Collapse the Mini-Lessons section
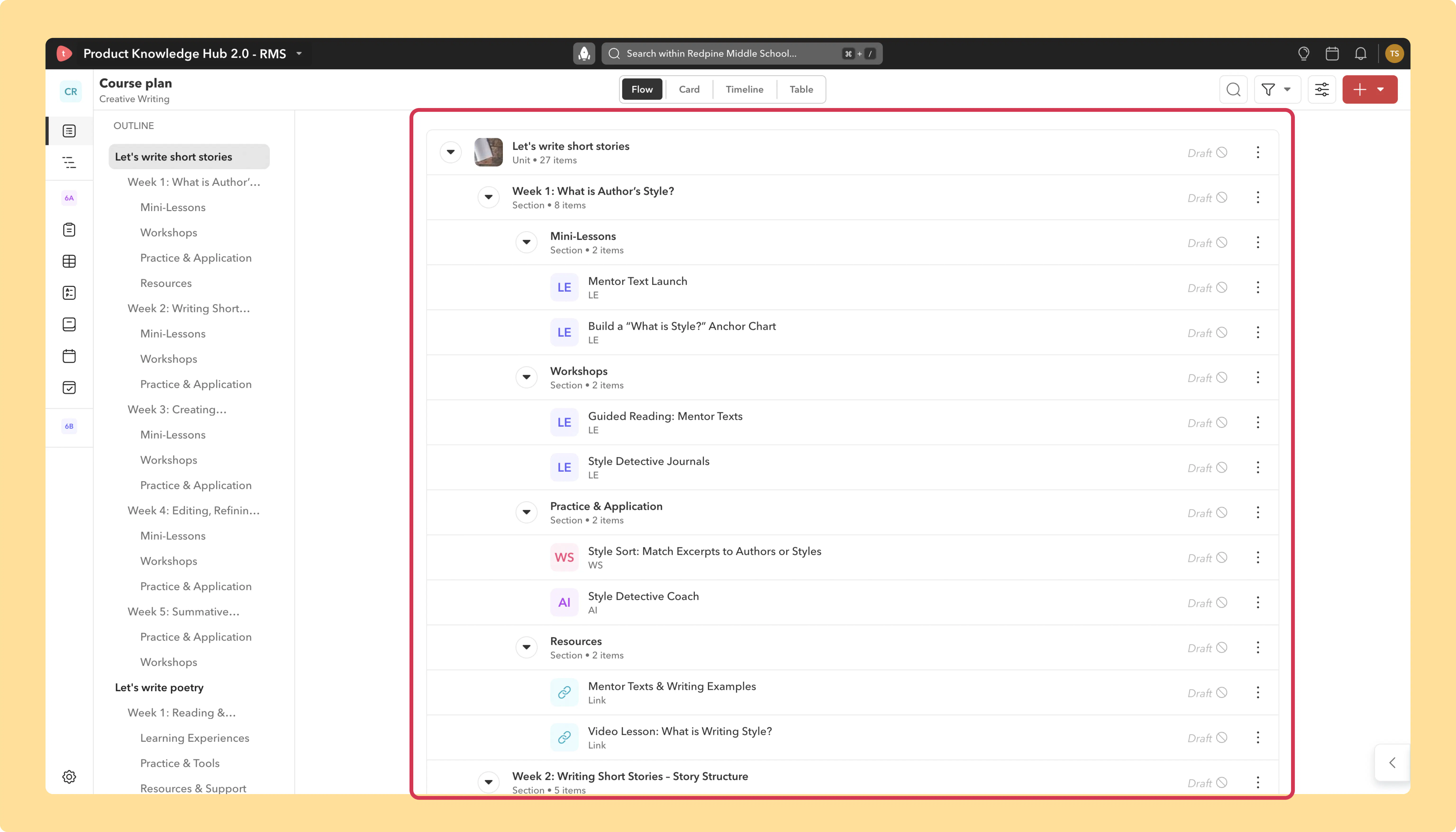Image resolution: width=1456 pixels, height=832 pixels. (526, 242)
